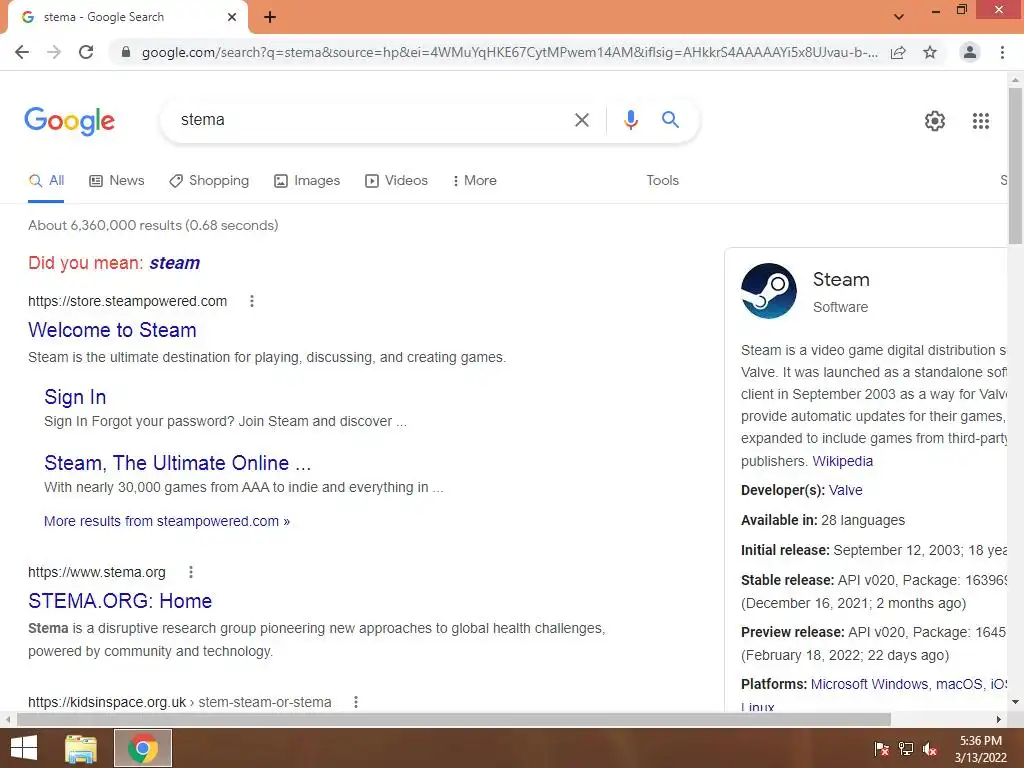Switch to the News tab

(117, 181)
